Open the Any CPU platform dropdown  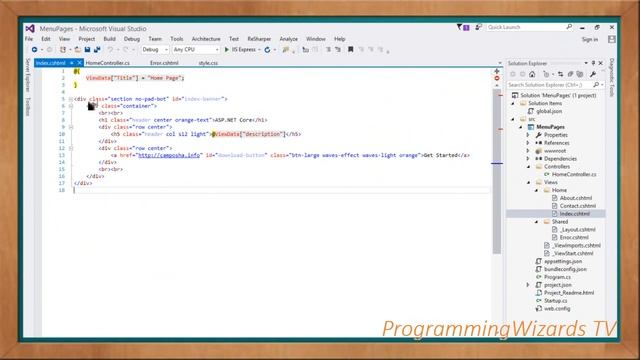[x=196, y=49]
